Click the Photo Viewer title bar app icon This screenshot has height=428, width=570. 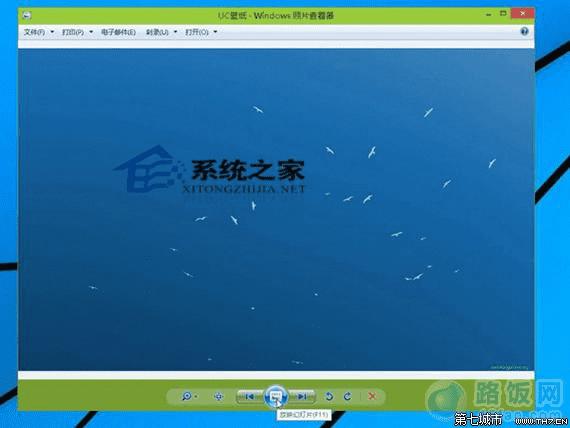click(x=27, y=15)
